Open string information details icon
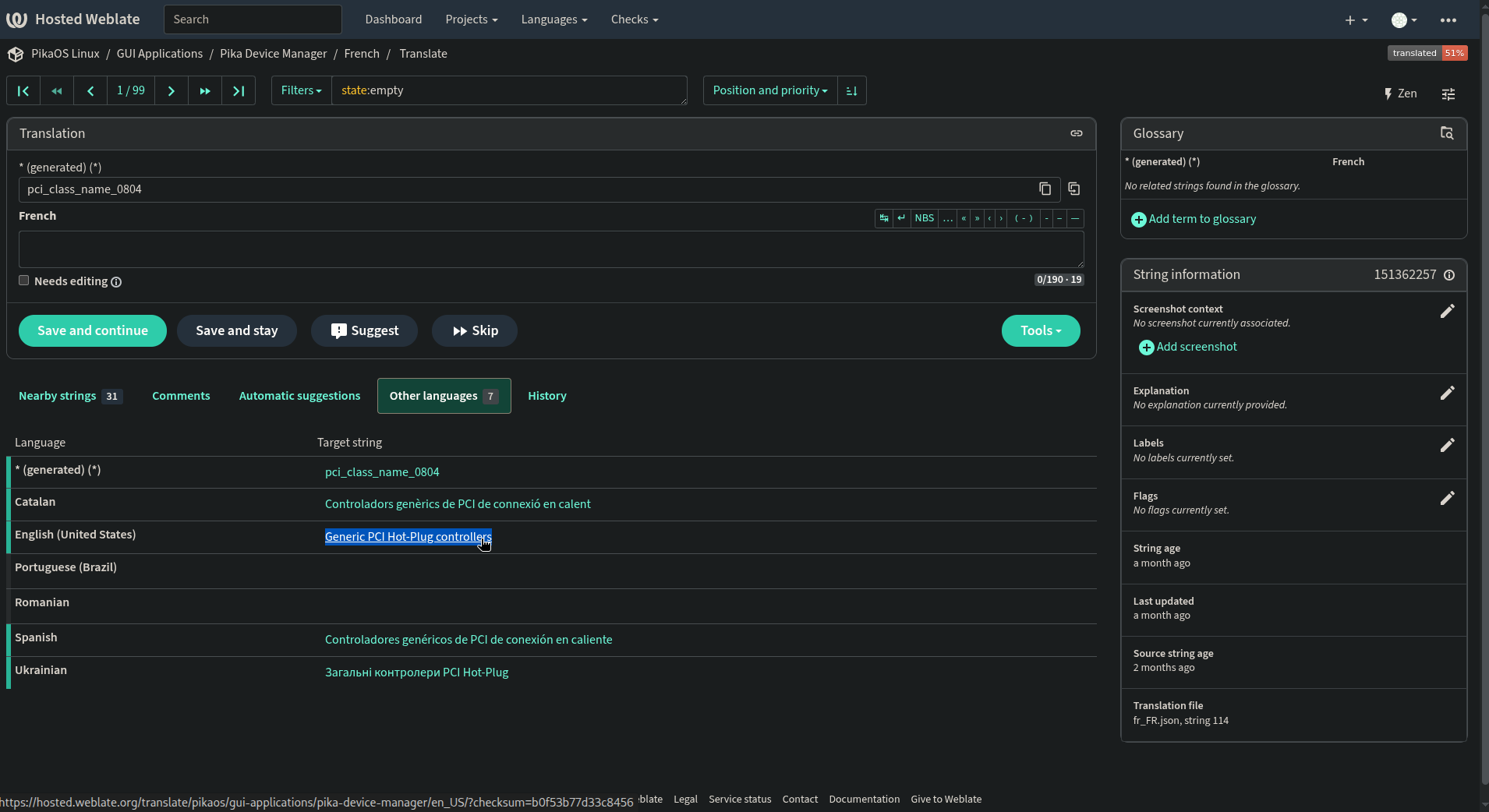Viewport: 1489px width, 812px height. 1449,275
